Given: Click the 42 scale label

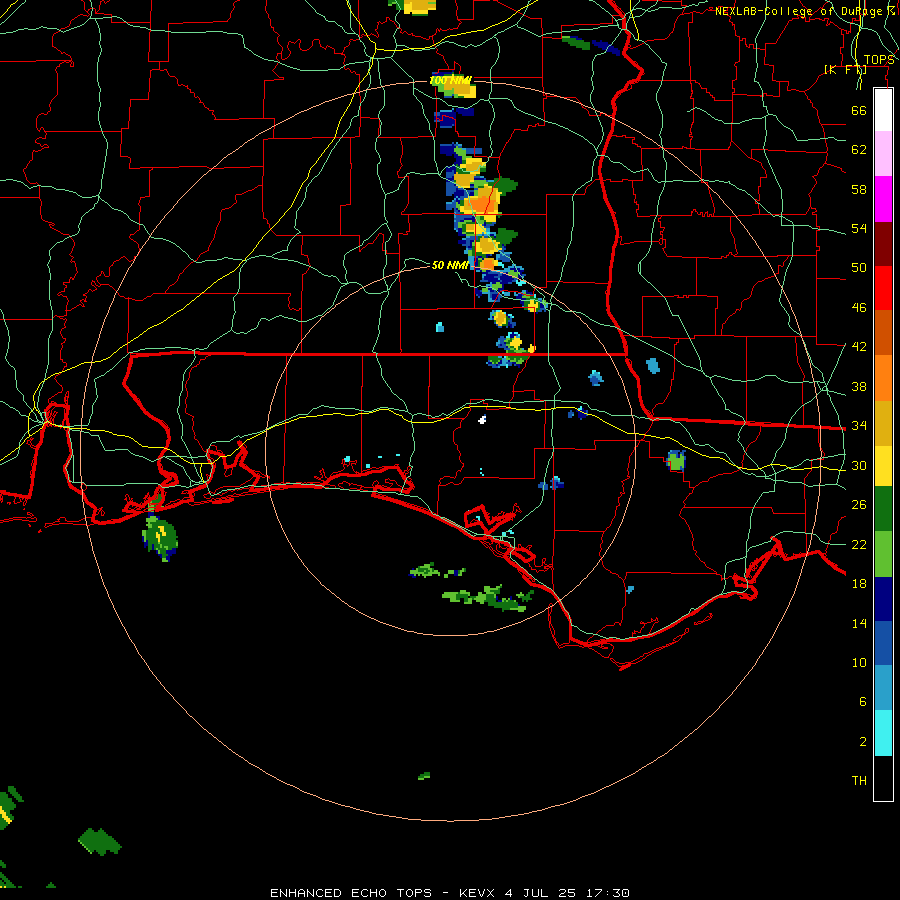Looking at the screenshot, I should point(859,347).
